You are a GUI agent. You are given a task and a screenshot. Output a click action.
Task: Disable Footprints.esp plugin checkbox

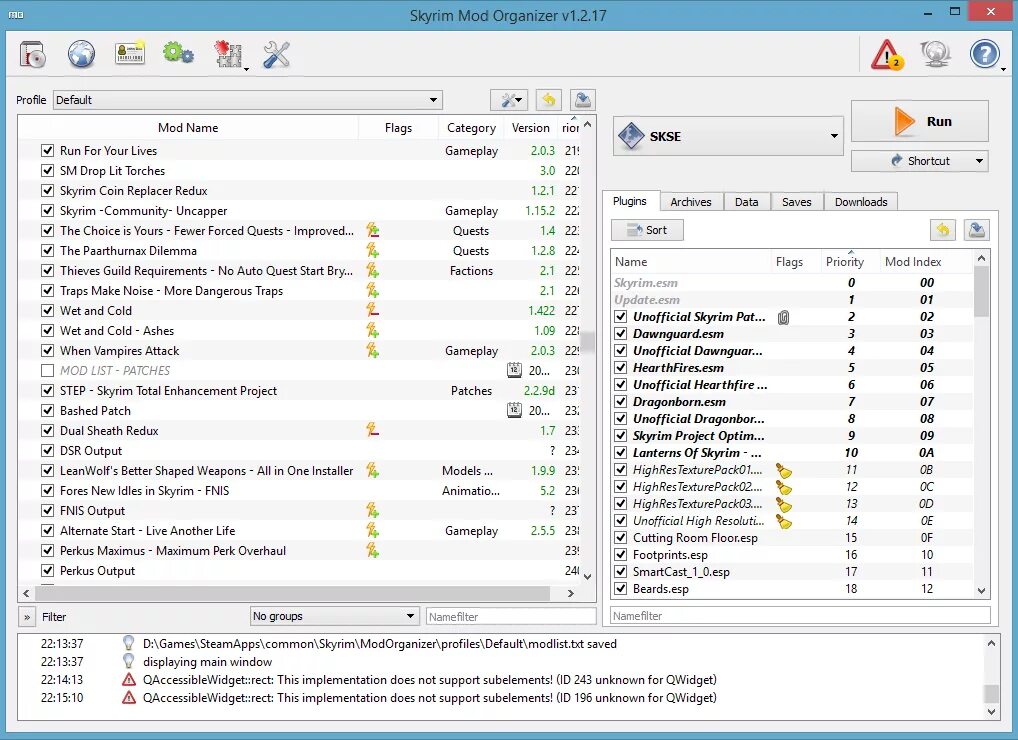pos(621,555)
